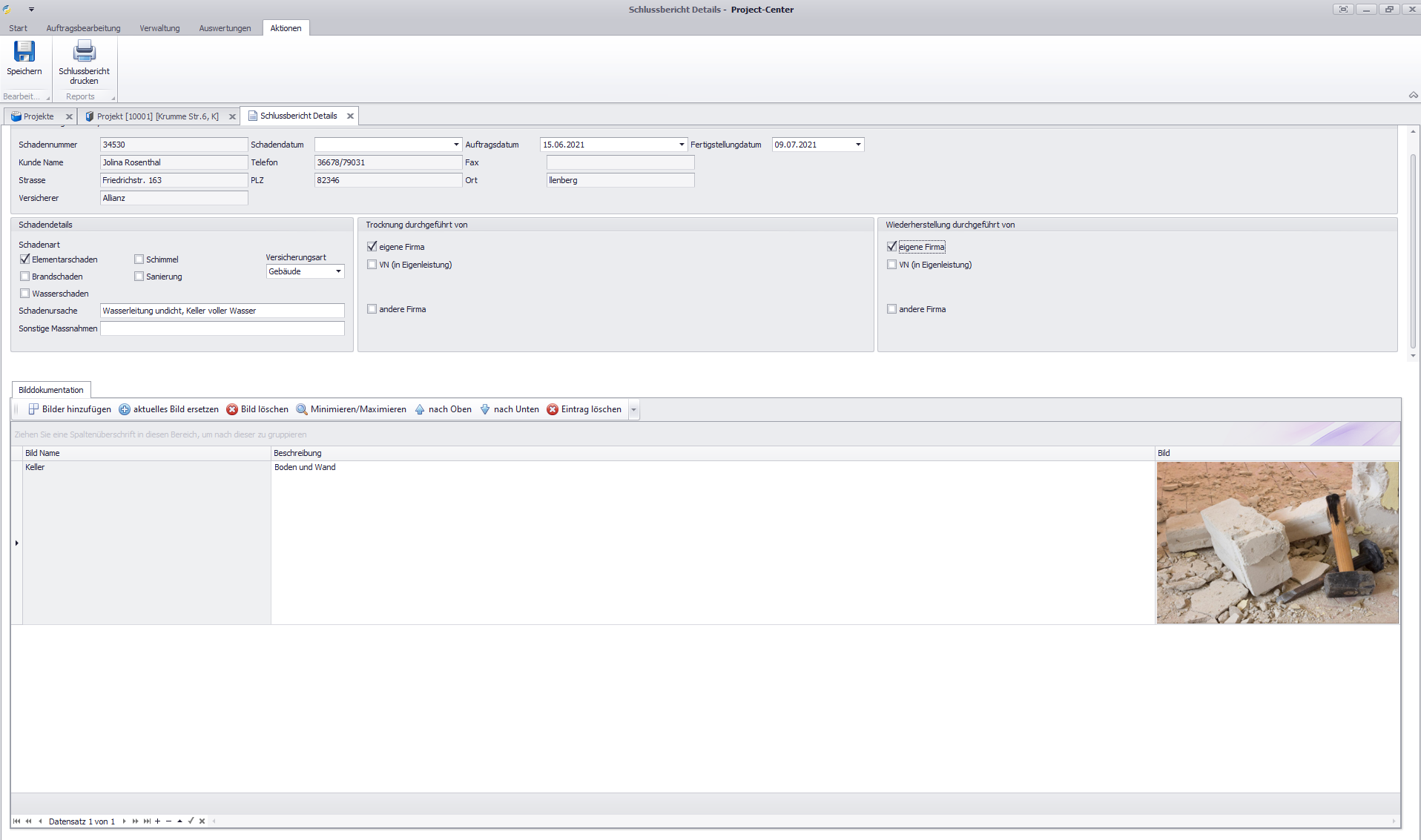Toggle Schimmel checkbox
This screenshot has width=1421, height=840.
139,259
